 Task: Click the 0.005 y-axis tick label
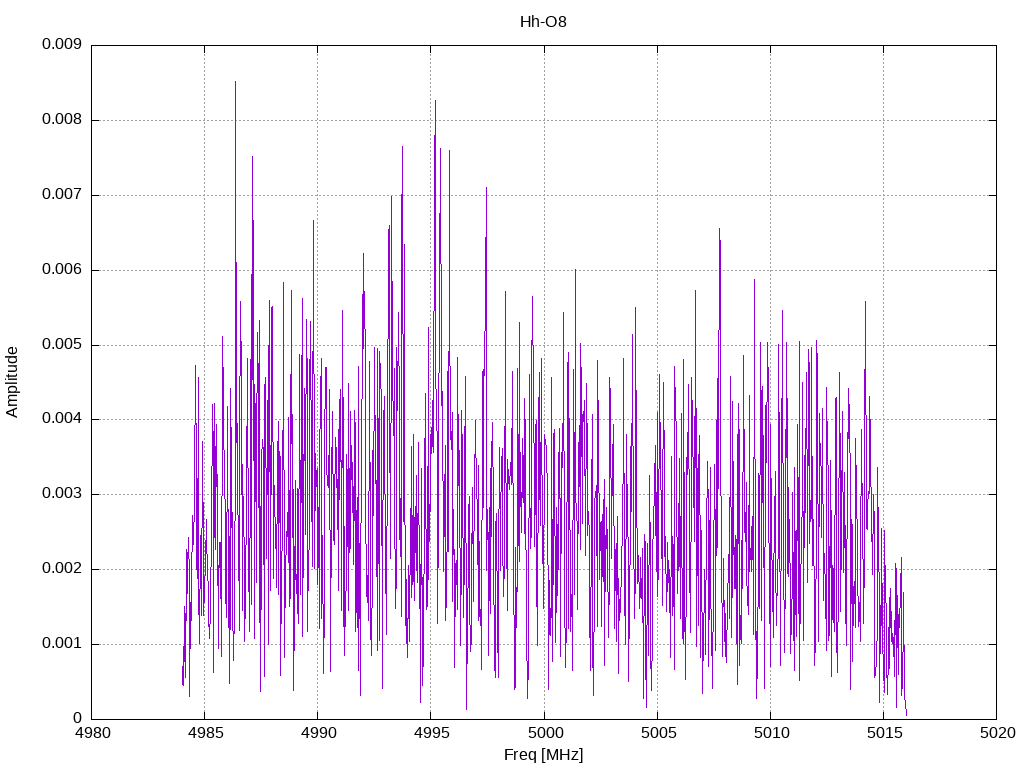[62, 344]
